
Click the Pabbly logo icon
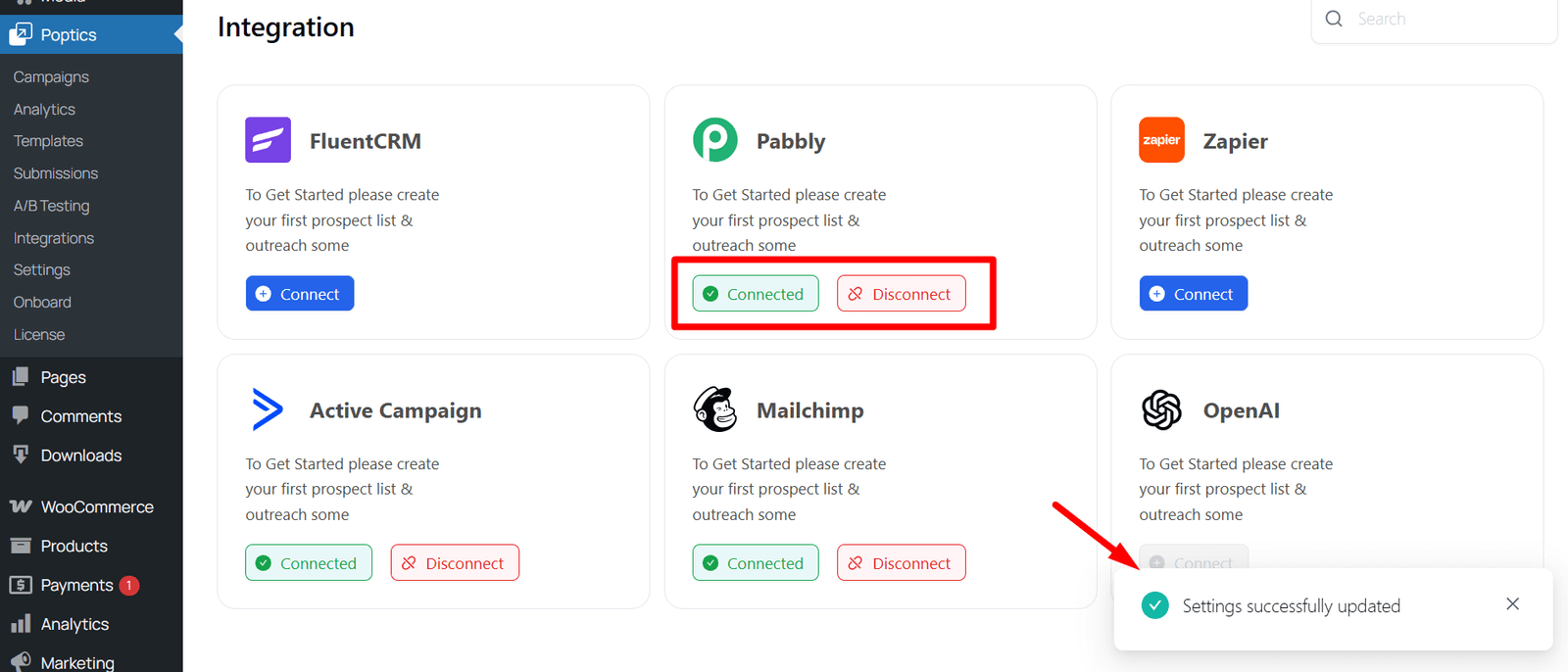coord(714,140)
